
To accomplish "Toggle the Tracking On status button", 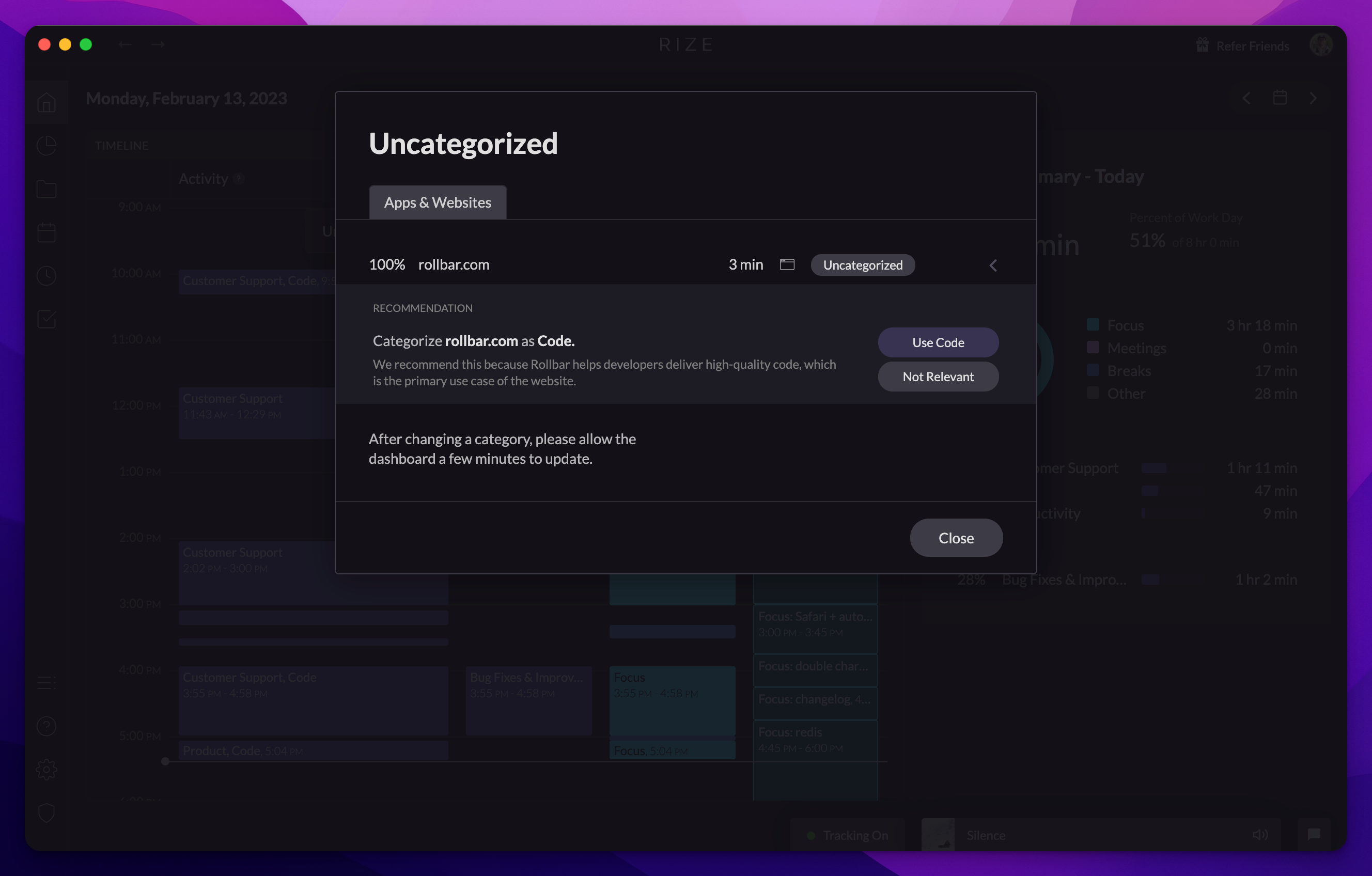I will tap(848, 835).
